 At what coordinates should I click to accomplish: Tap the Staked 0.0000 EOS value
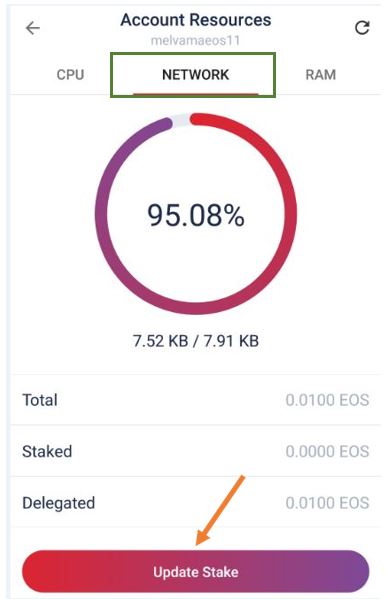coord(327,451)
